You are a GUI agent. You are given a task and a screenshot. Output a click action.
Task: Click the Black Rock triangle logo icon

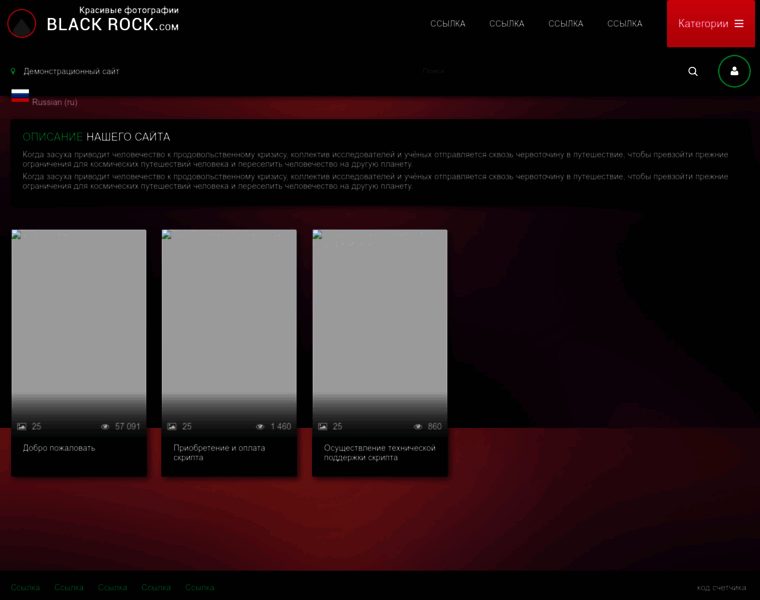[21, 24]
